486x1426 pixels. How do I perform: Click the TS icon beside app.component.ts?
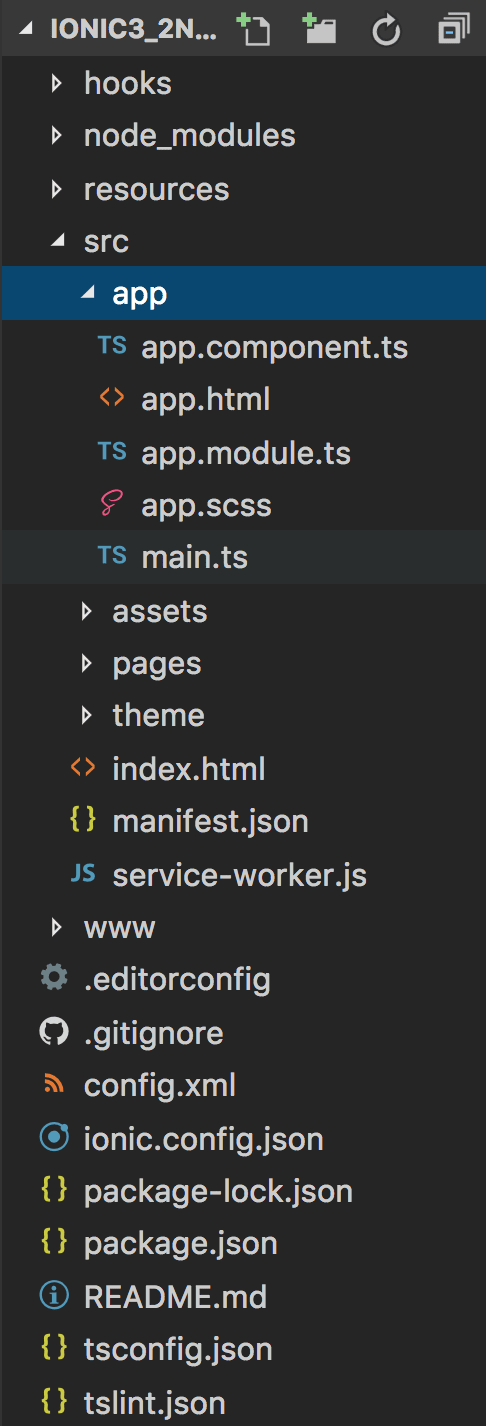tap(112, 347)
